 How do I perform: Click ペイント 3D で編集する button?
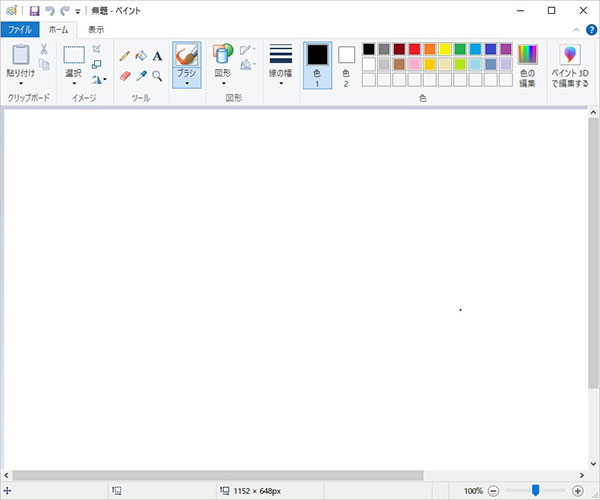570,65
